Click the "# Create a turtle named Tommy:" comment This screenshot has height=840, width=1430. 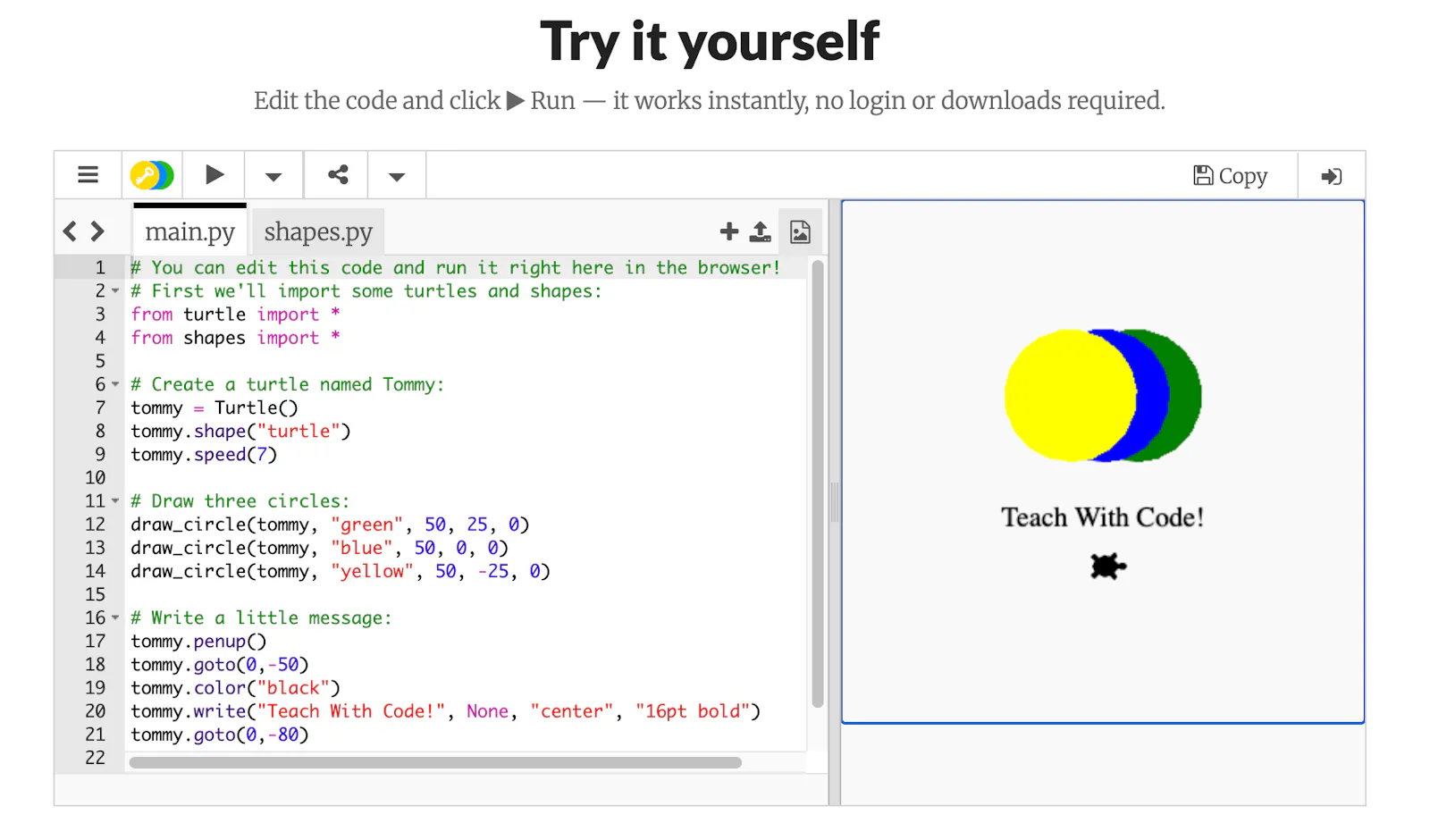pyautogui.click(x=287, y=384)
